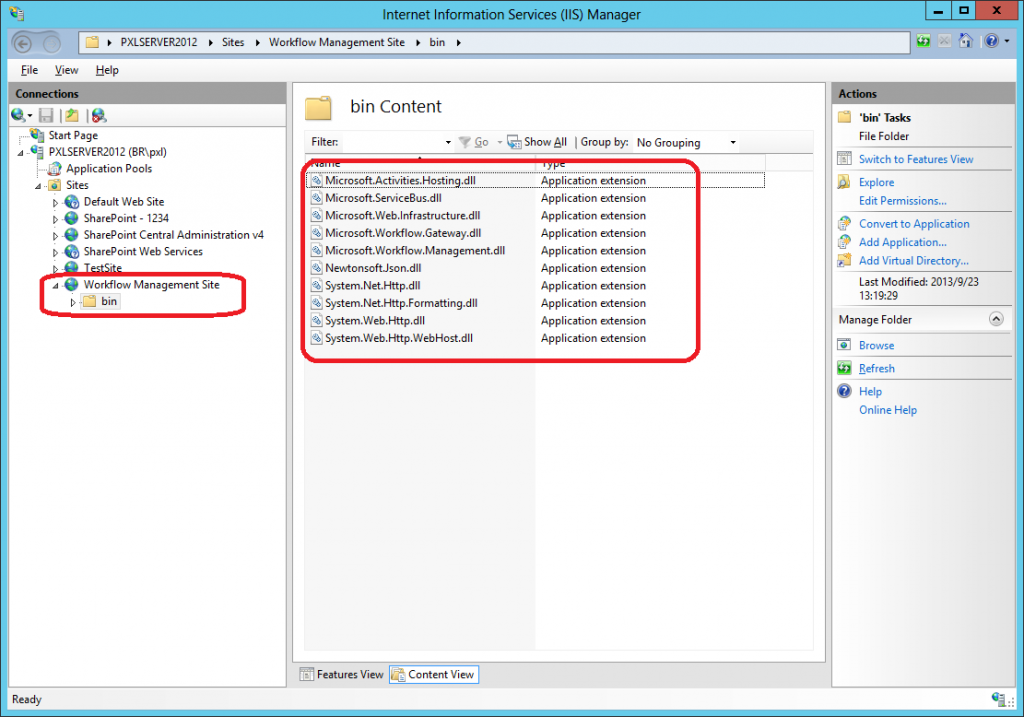1024x717 pixels.
Task: Click the Help question-mark icon
Action: click(993, 41)
